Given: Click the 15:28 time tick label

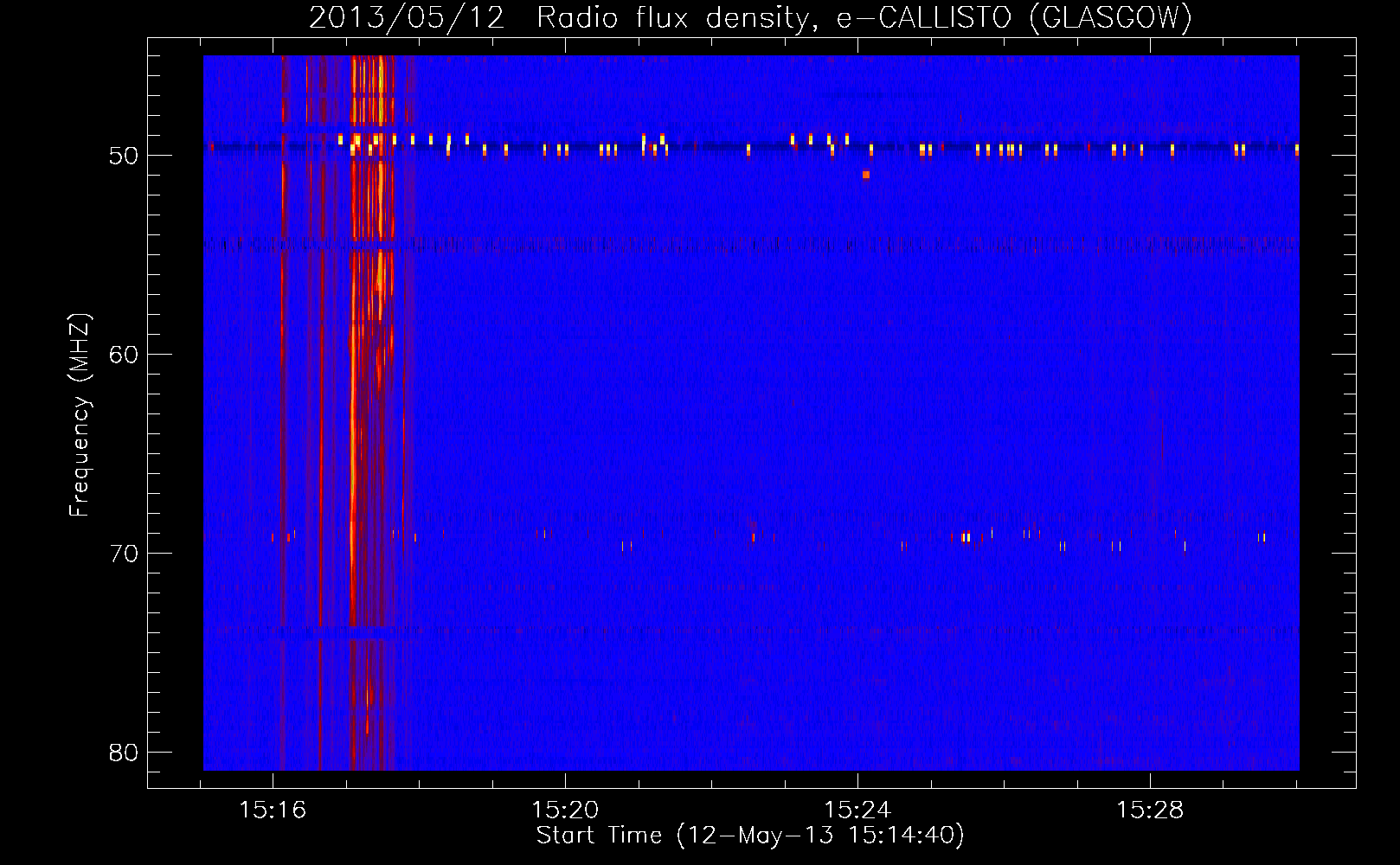Looking at the screenshot, I should (1150, 811).
